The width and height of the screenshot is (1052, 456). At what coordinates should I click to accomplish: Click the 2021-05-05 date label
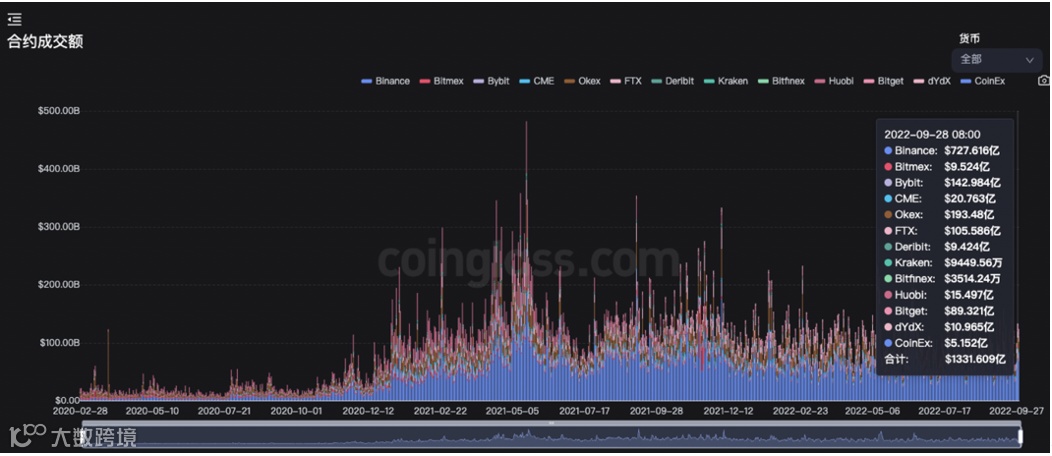coord(513,410)
